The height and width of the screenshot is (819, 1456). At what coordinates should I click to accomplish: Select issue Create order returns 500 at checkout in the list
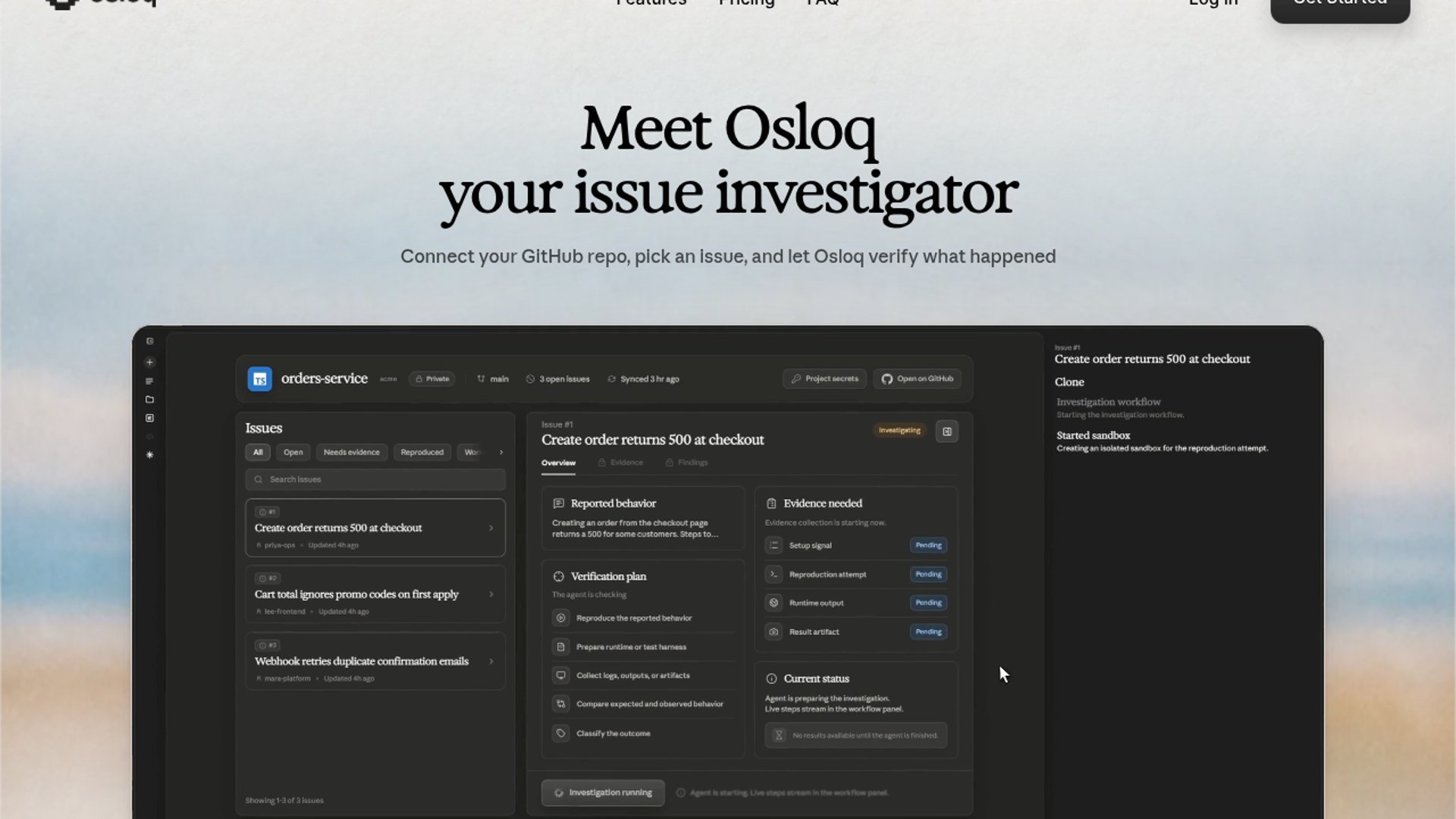coord(375,528)
